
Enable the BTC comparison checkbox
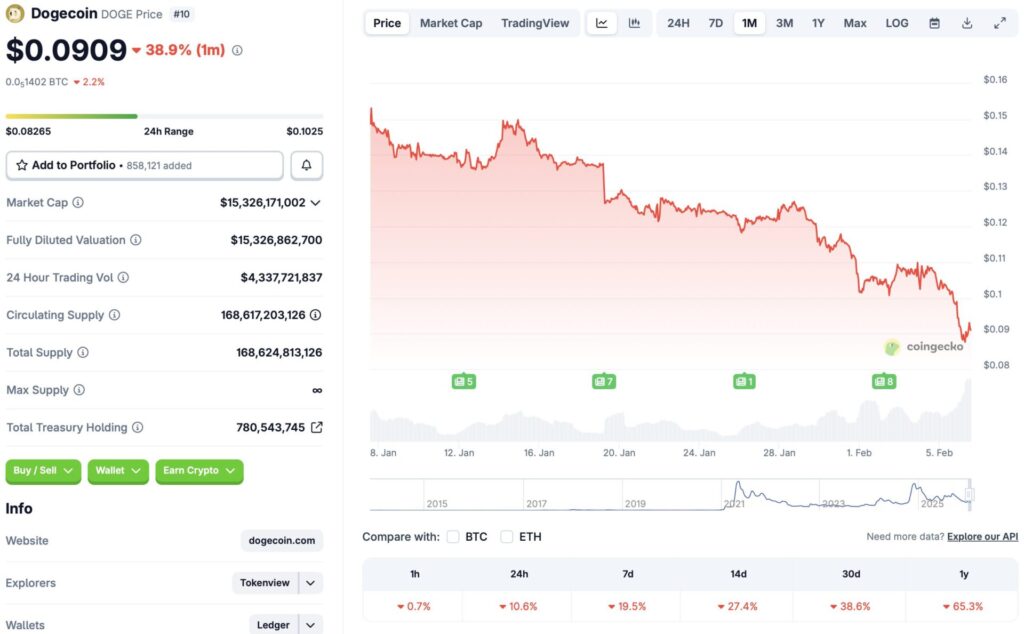pos(453,536)
